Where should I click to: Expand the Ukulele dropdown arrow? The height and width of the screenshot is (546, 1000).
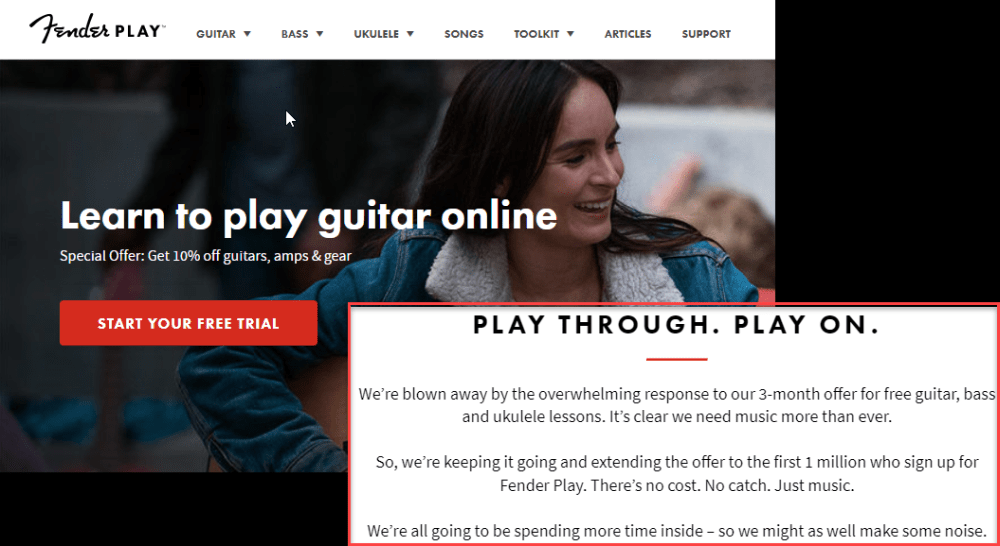click(x=410, y=34)
